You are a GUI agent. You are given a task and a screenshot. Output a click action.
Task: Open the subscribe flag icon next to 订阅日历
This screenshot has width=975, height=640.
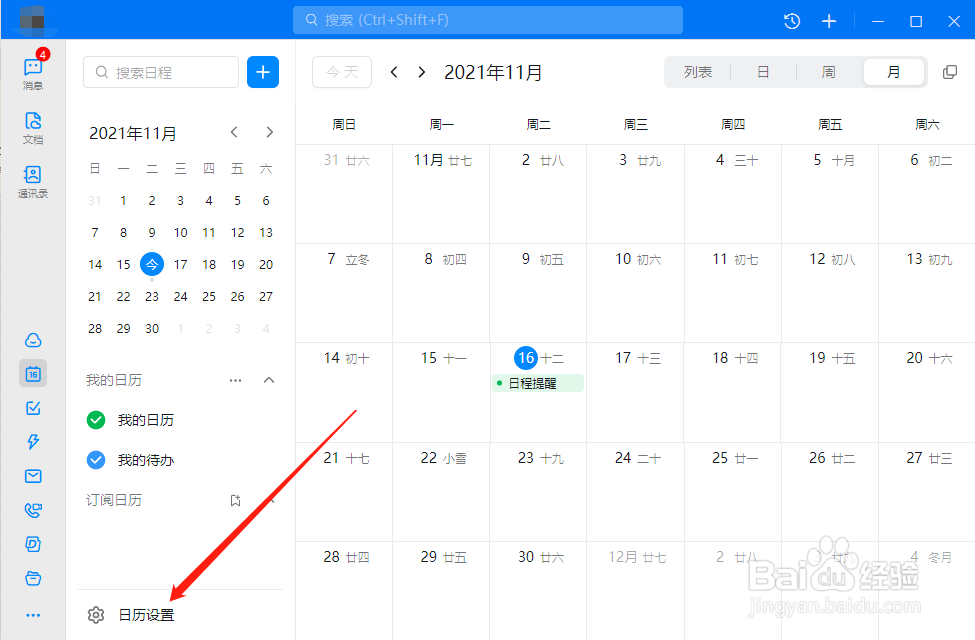click(x=235, y=500)
